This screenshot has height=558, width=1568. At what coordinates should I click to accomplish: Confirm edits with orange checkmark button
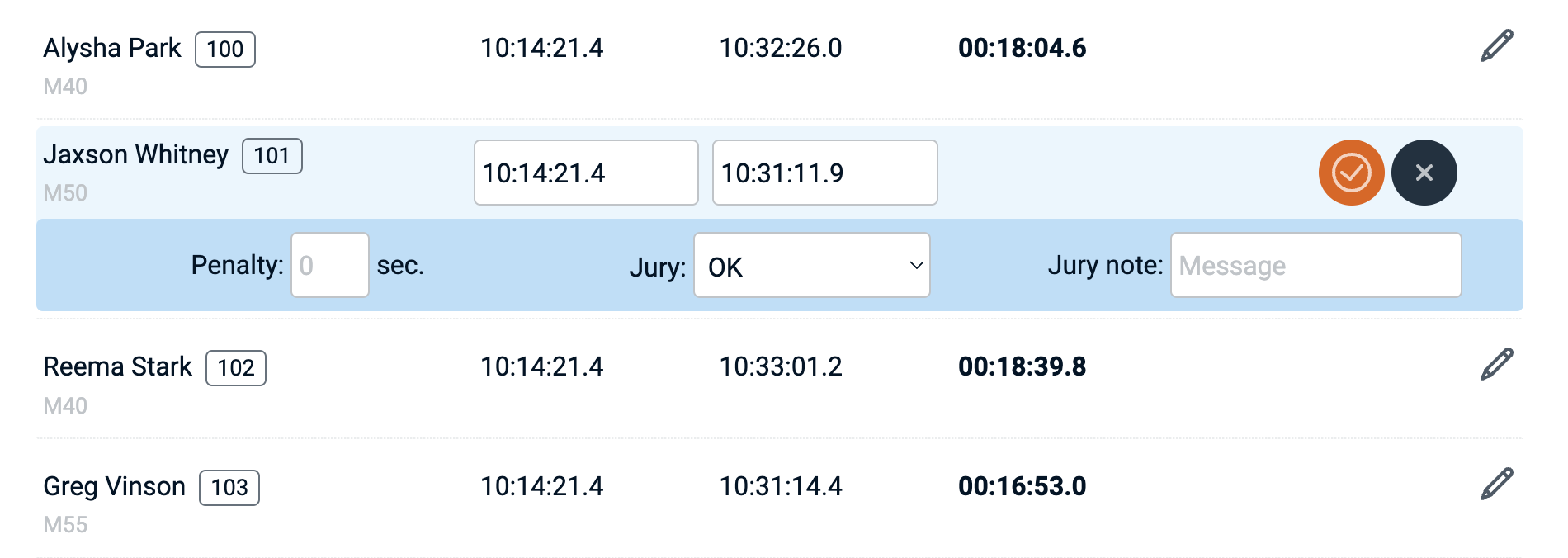coord(1351,173)
